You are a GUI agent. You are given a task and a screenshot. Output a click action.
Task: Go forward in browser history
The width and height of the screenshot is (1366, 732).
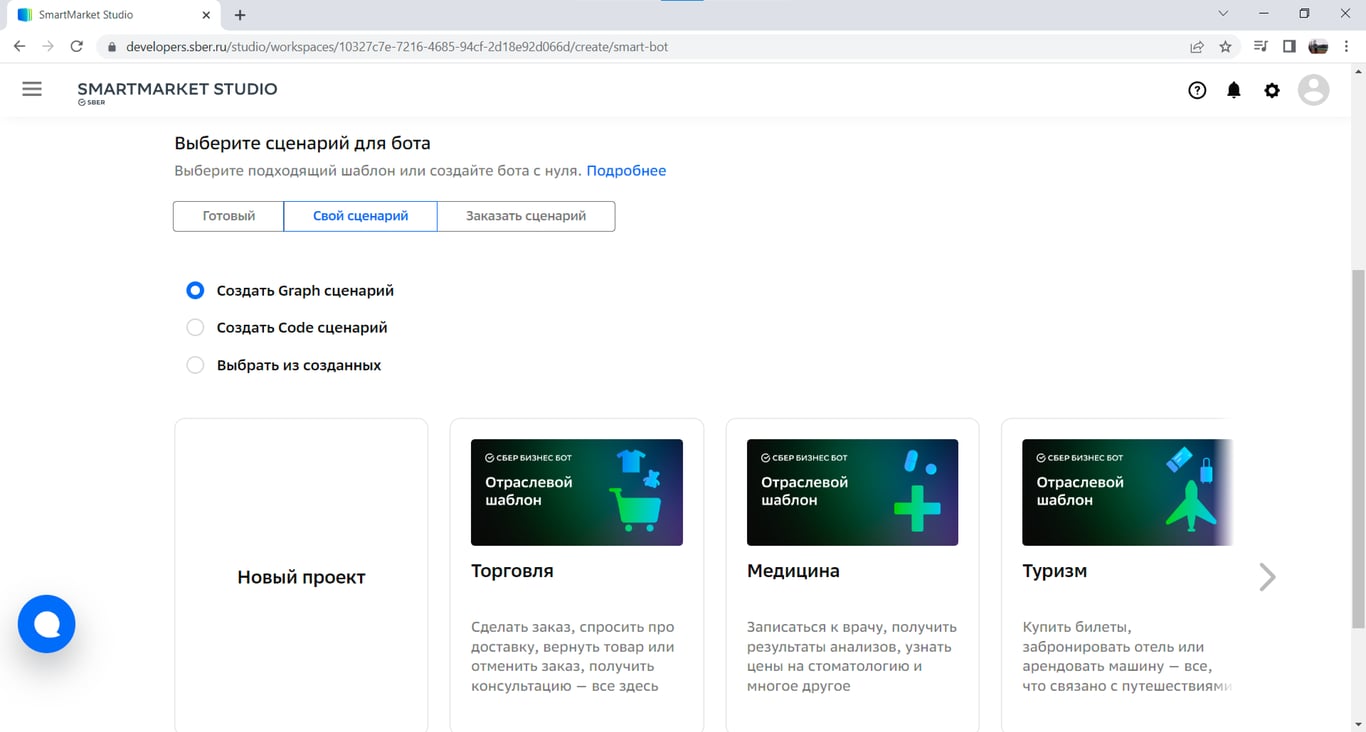click(47, 46)
